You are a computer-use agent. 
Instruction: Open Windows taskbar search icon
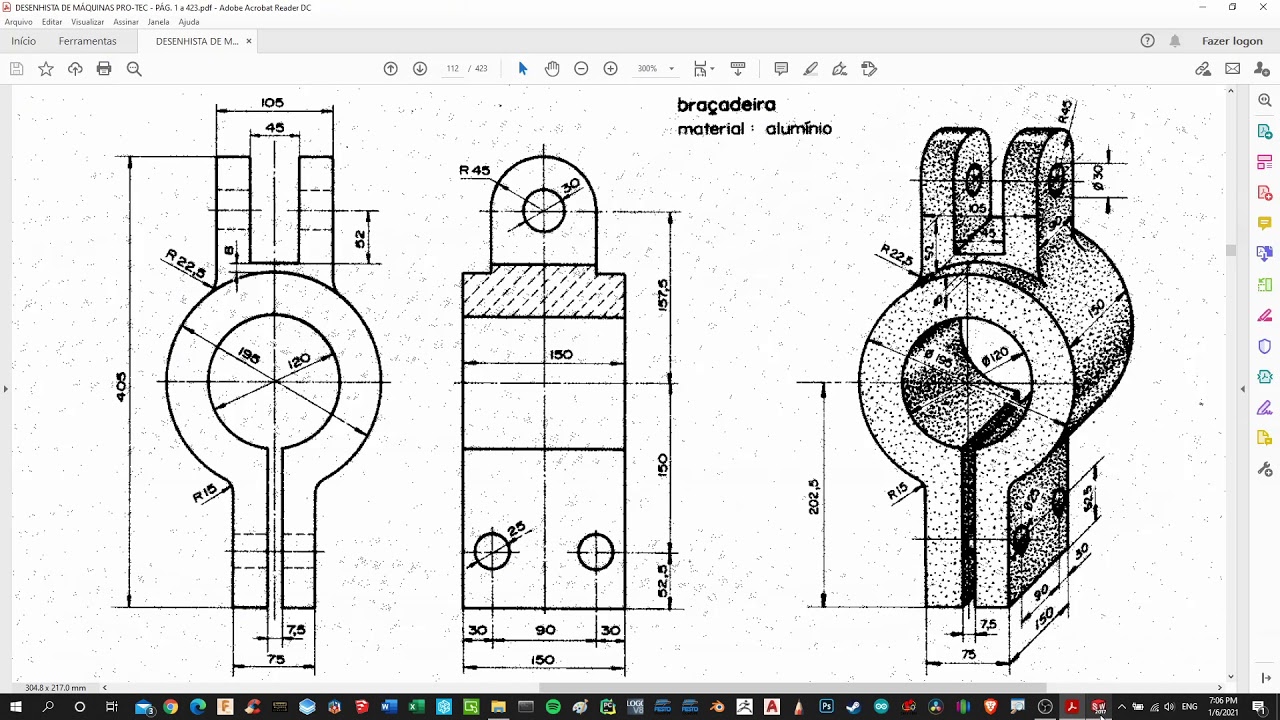[48, 707]
